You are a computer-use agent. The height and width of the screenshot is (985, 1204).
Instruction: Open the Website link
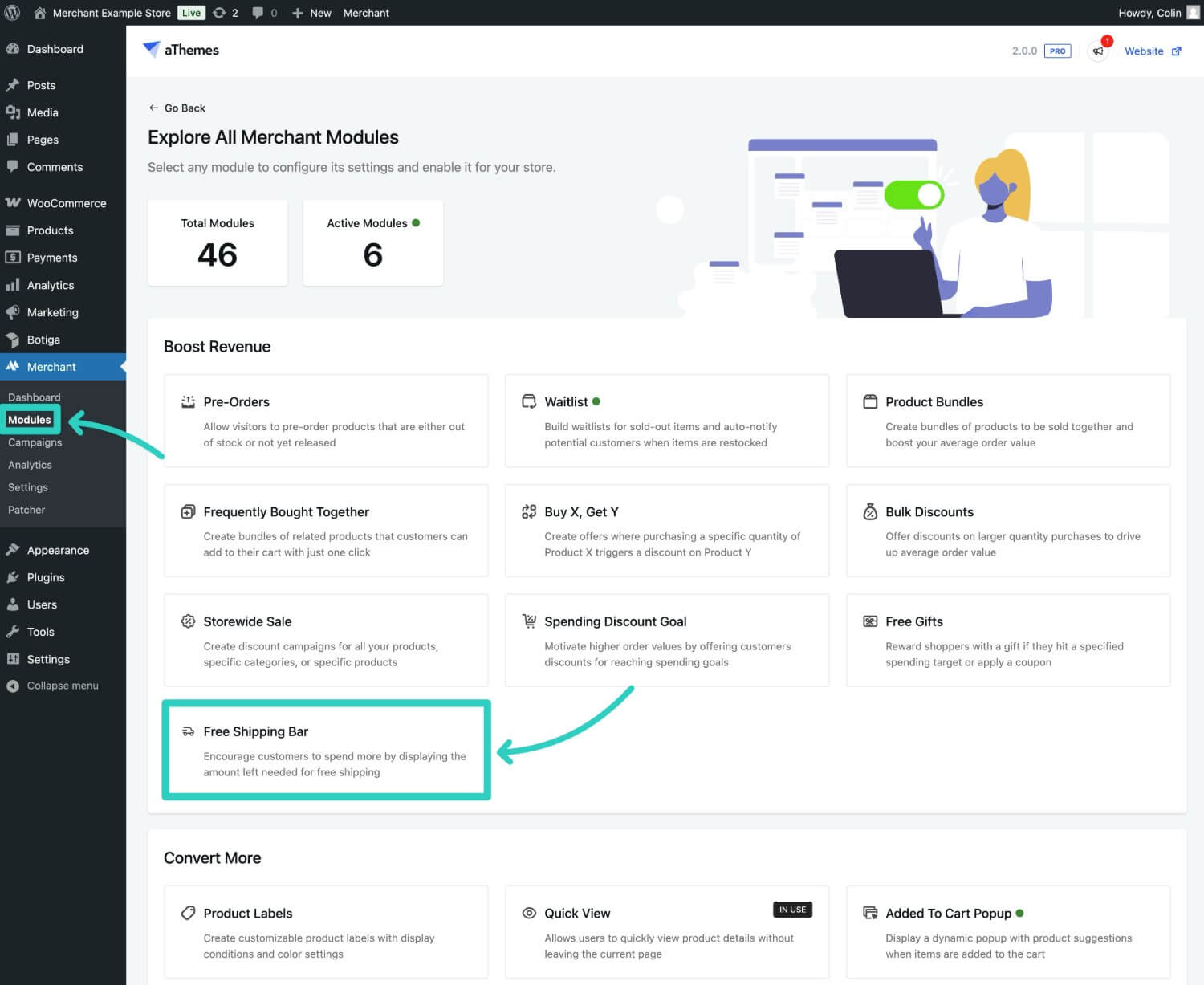point(1144,51)
